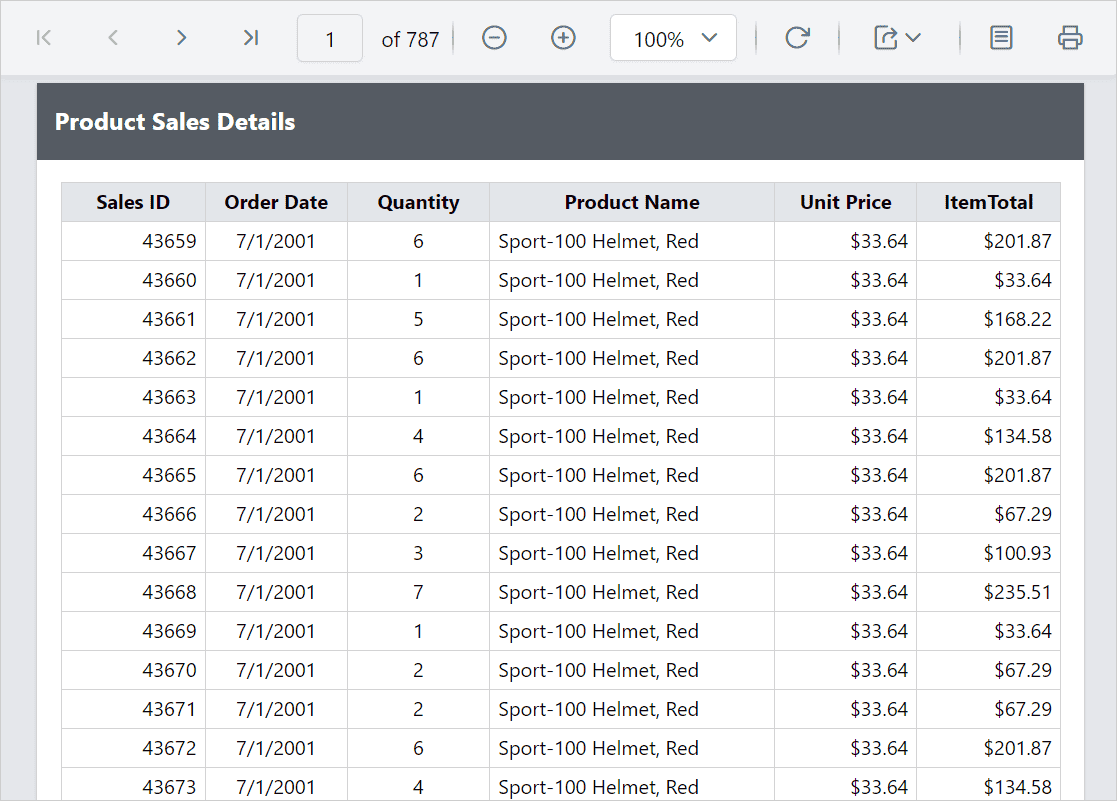The height and width of the screenshot is (801, 1117).
Task: Go to the previous page
Action: (x=113, y=38)
